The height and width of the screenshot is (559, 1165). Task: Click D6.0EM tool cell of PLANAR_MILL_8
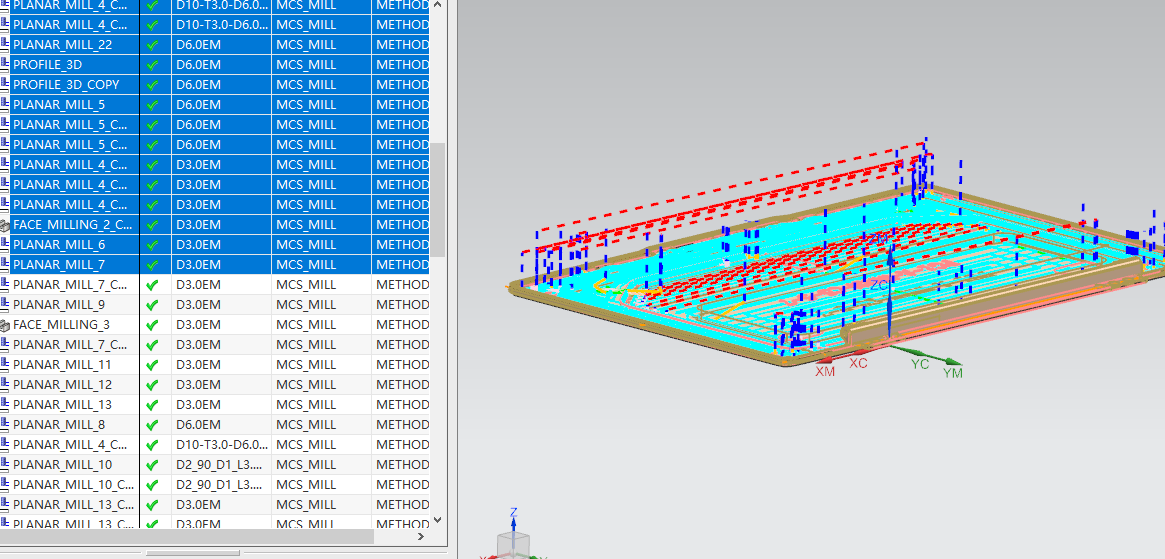(221, 425)
